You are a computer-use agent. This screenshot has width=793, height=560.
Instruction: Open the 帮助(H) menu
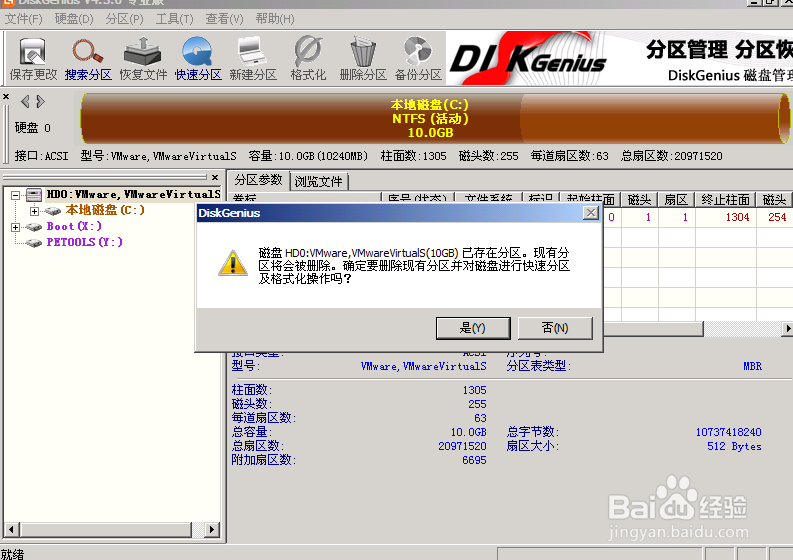click(x=275, y=19)
